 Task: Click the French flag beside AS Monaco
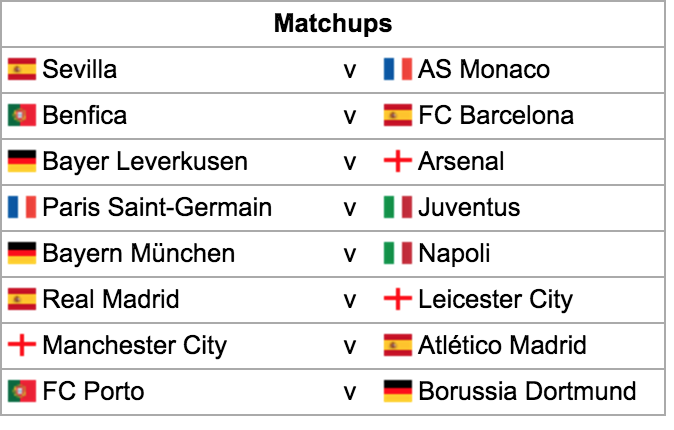398,70
